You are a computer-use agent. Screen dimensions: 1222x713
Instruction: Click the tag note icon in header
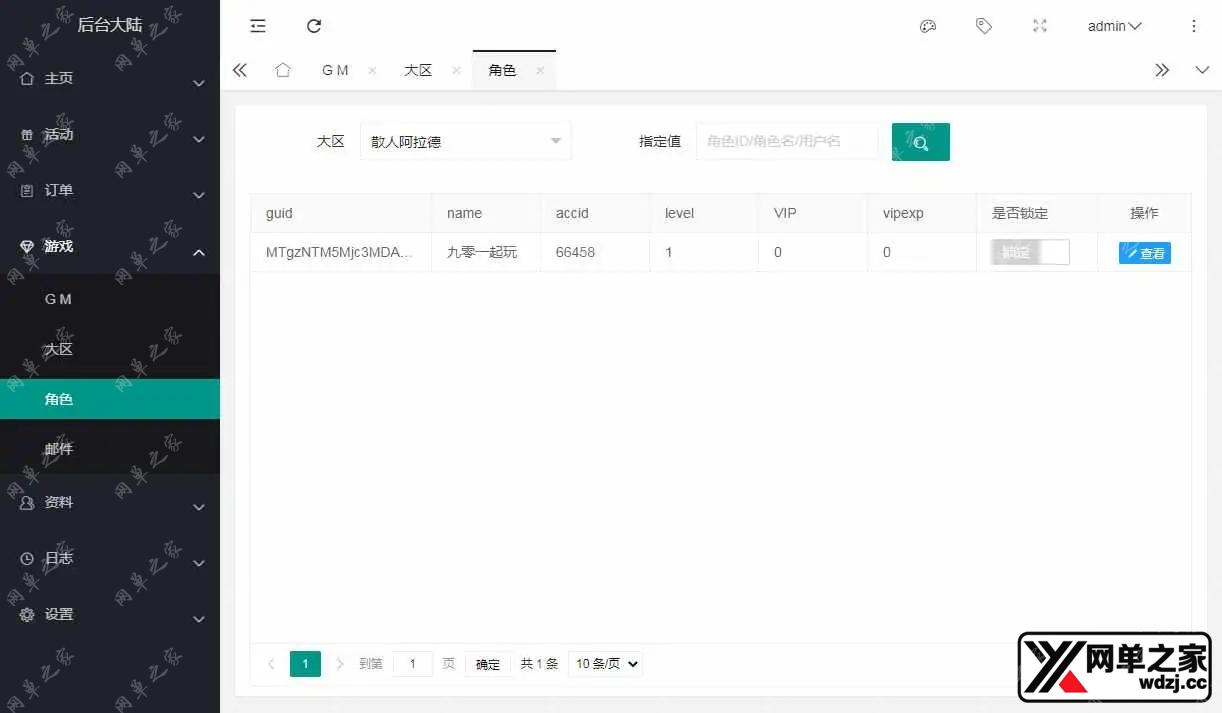click(x=984, y=26)
